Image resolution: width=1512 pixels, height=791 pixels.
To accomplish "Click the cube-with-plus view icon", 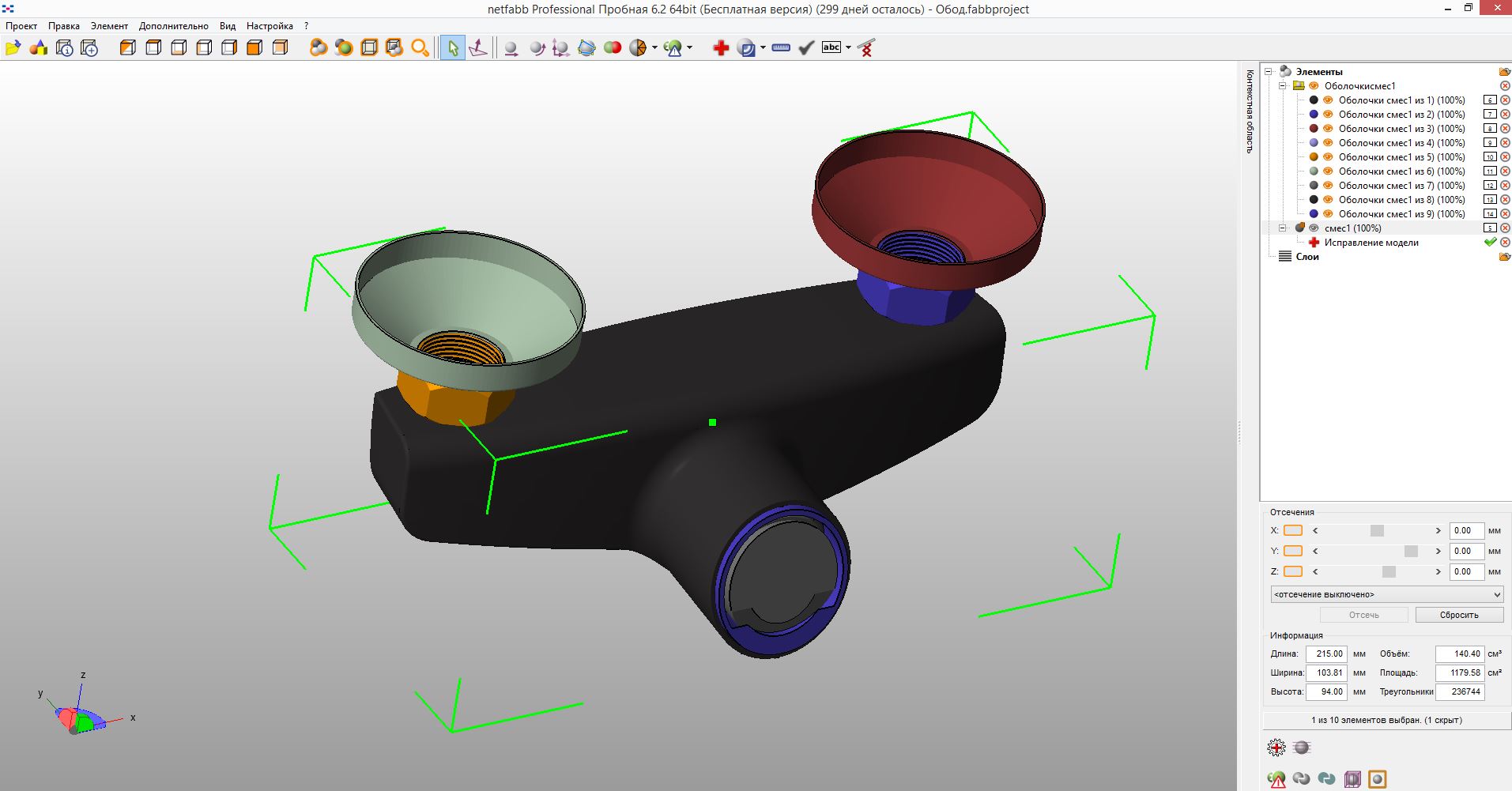I will click(89, 48).
